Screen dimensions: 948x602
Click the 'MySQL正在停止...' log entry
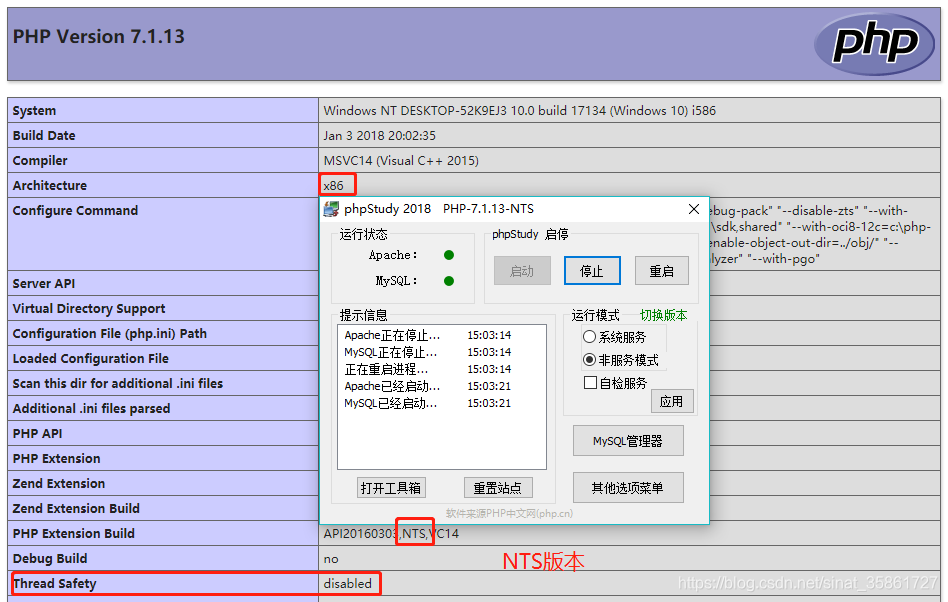(391, 352)
